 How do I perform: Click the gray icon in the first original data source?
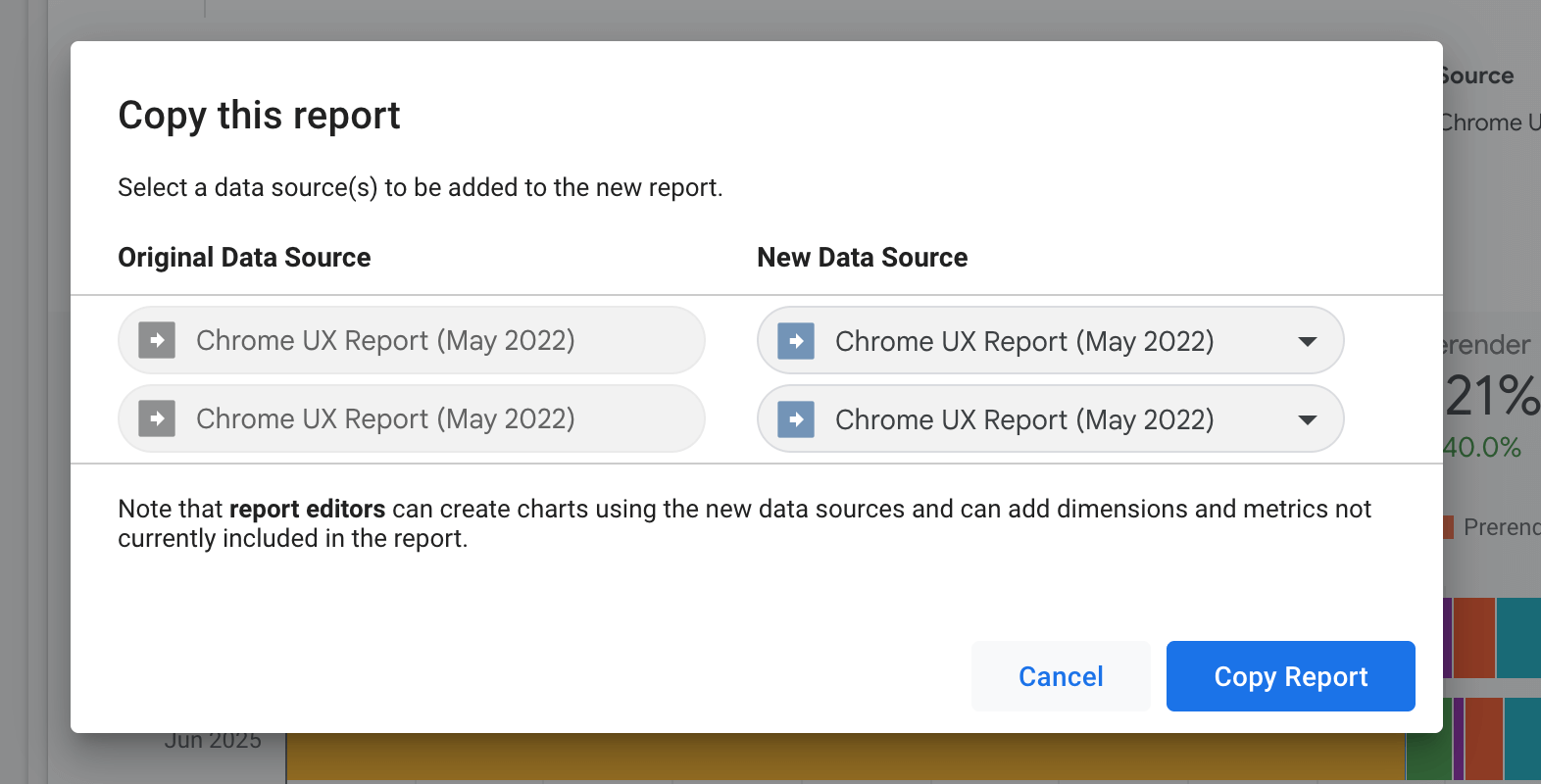click(x=157, y=341)
